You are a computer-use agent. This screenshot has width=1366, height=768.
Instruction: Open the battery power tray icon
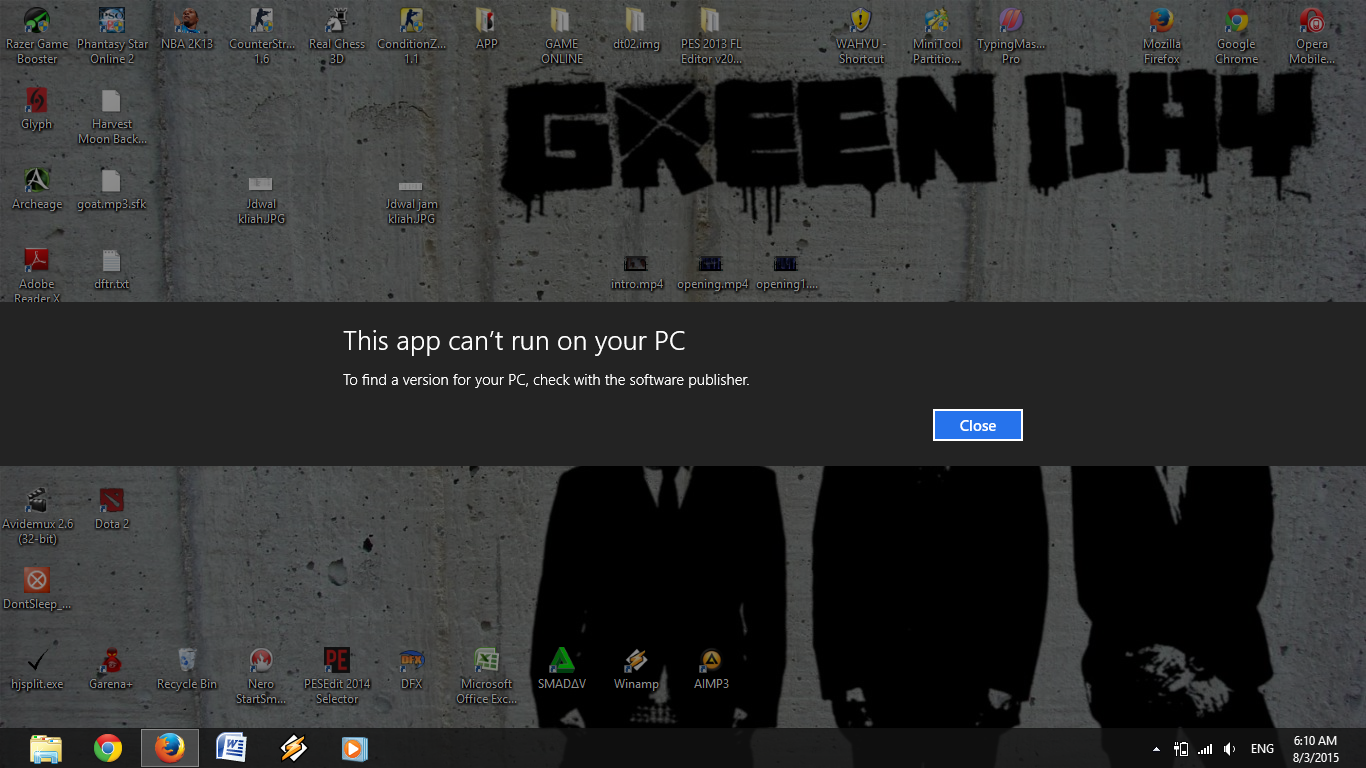1181,749
